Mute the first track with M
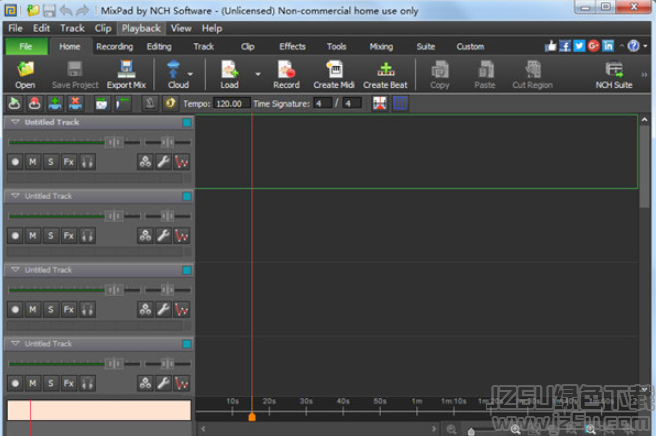This screenshot has height=436, width=656. point(33,162)
